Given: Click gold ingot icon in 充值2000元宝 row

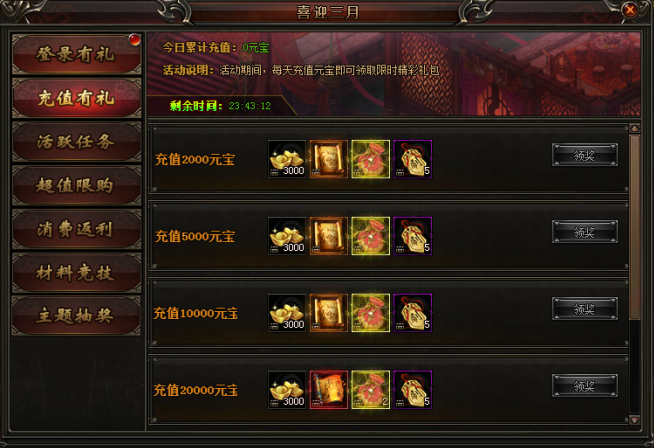Looking at the screenshot, I should click(x=287, y=159).
